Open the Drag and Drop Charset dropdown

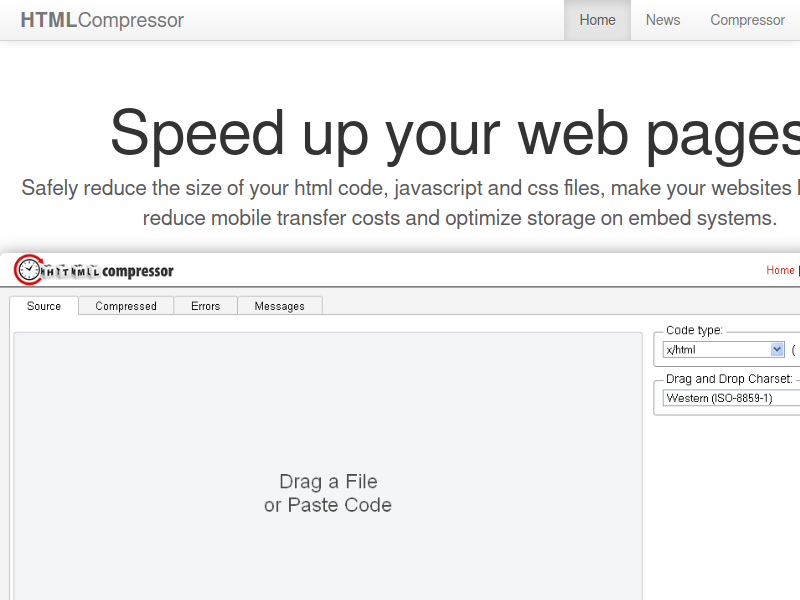click(x=731, y=398)
